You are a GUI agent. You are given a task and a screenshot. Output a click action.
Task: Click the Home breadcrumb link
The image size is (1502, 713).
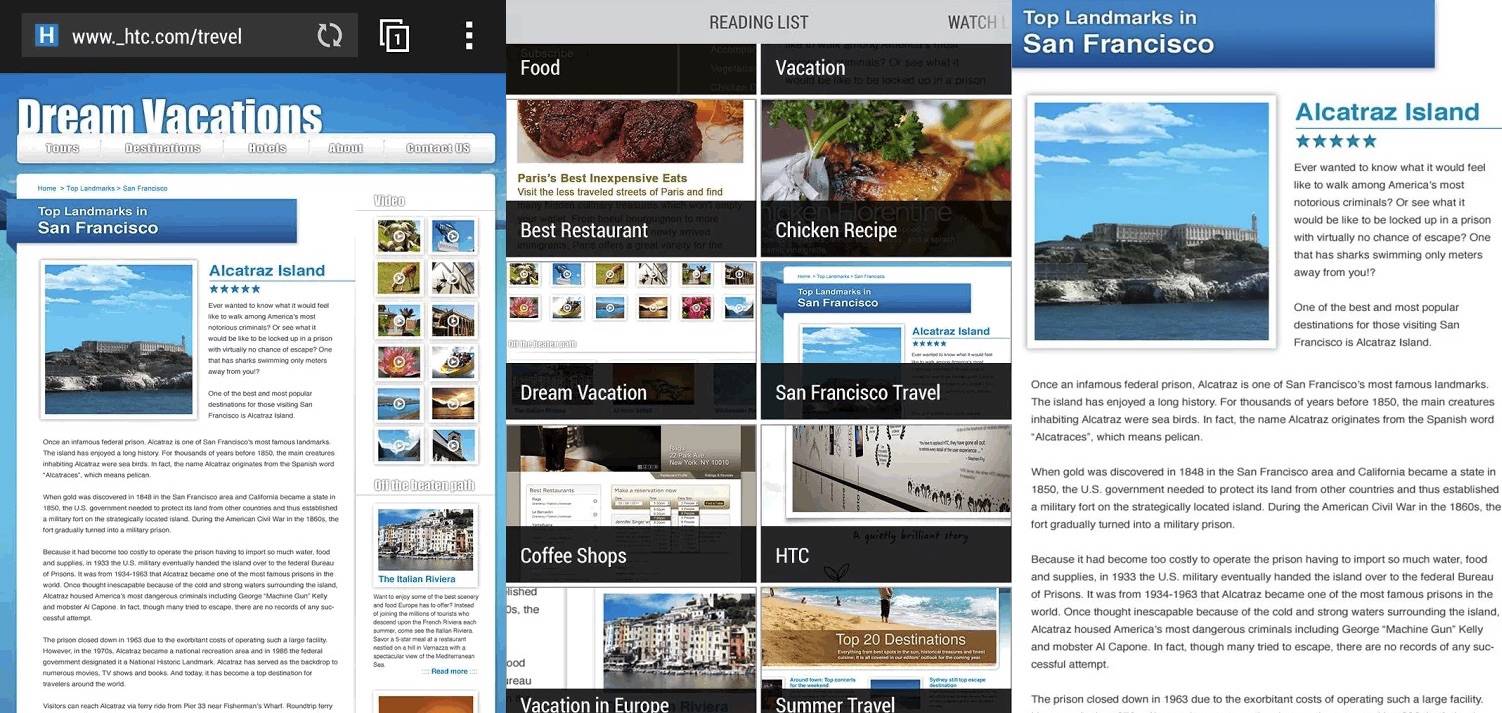[x=47, y=188]
